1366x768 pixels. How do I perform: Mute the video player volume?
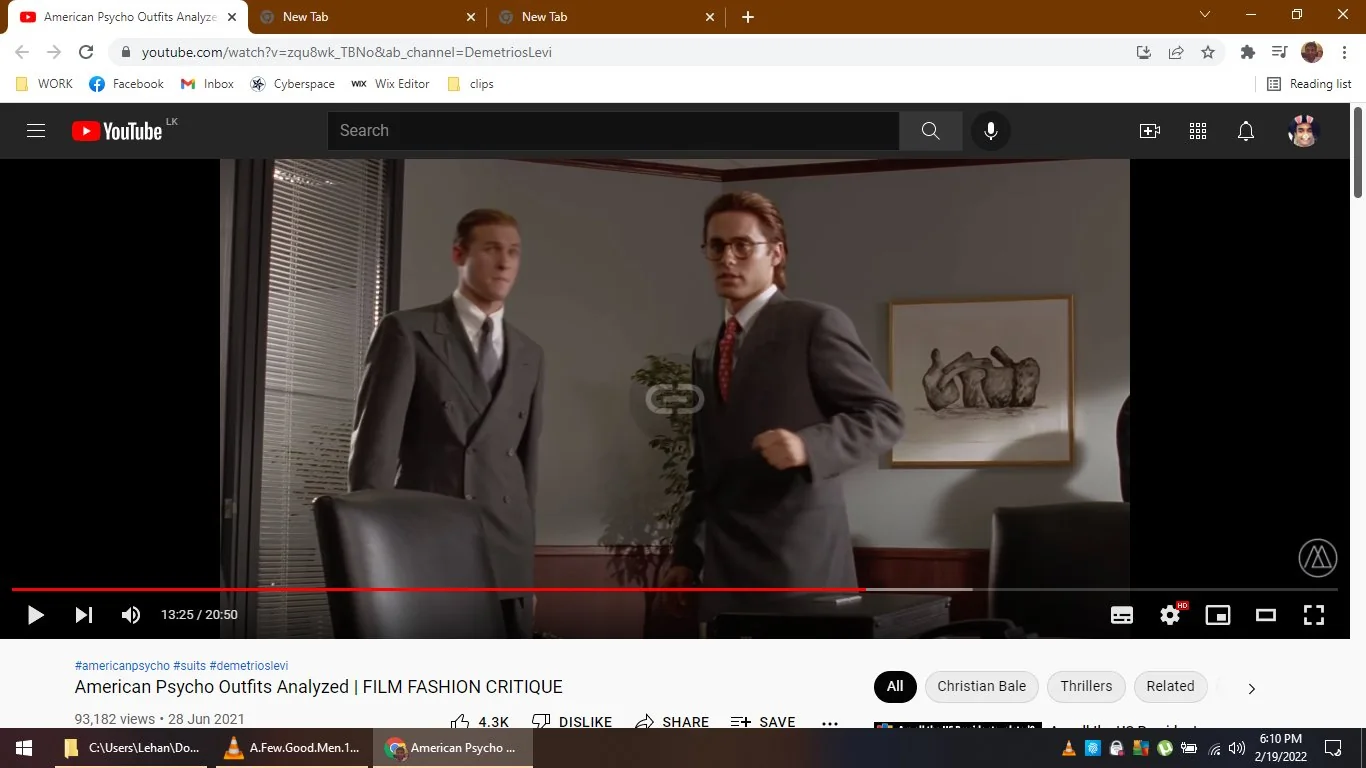pyautogui.click(x=131, y=615)
